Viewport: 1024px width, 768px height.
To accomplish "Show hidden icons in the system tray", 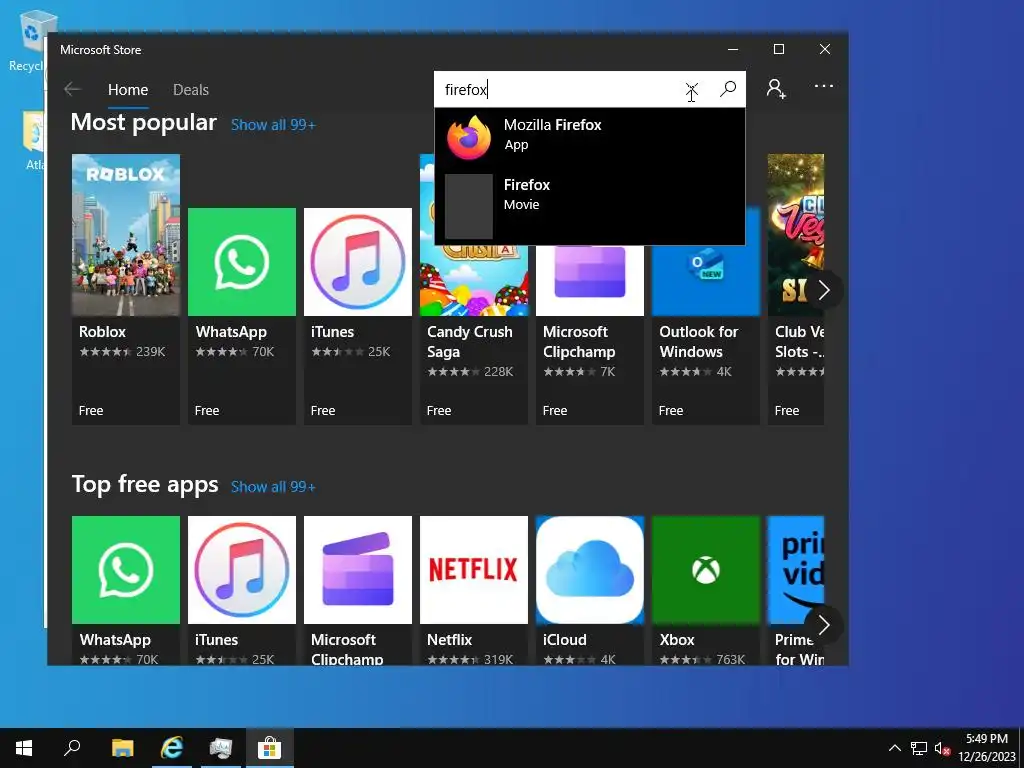I will pos(895,748).
